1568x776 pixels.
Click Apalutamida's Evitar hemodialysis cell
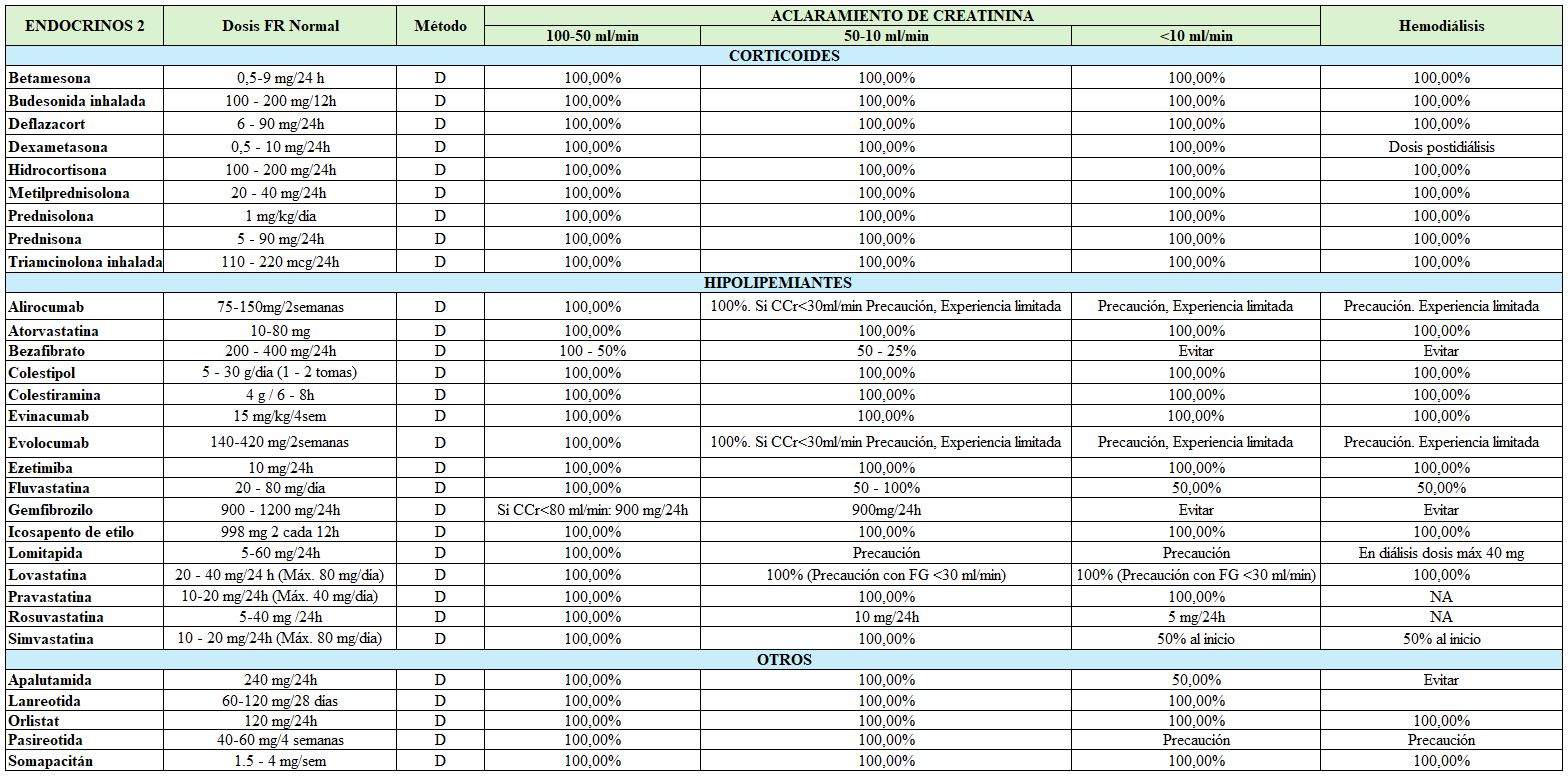coord(1441,680)
